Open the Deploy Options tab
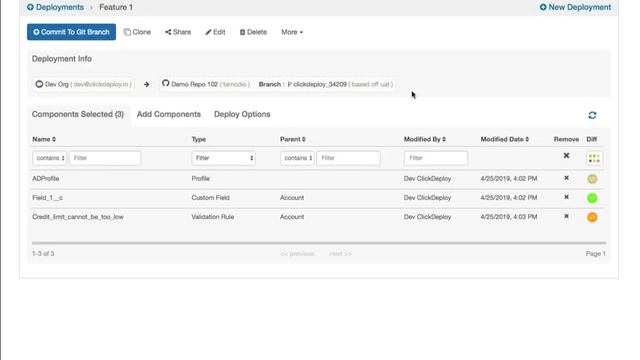Screen dimensions: 640x360 (x=242, y=114)
